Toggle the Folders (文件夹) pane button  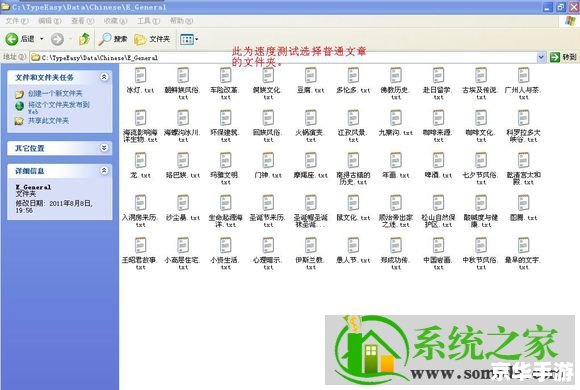click(x=152, y=39)
